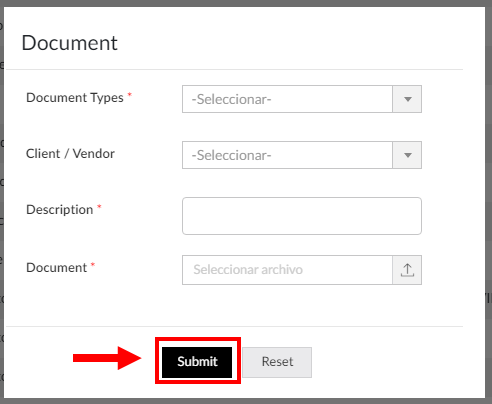Screen dimensions: 492x404
Task: Click the Seleccionar archivo file field
Action: click(287, 270)
